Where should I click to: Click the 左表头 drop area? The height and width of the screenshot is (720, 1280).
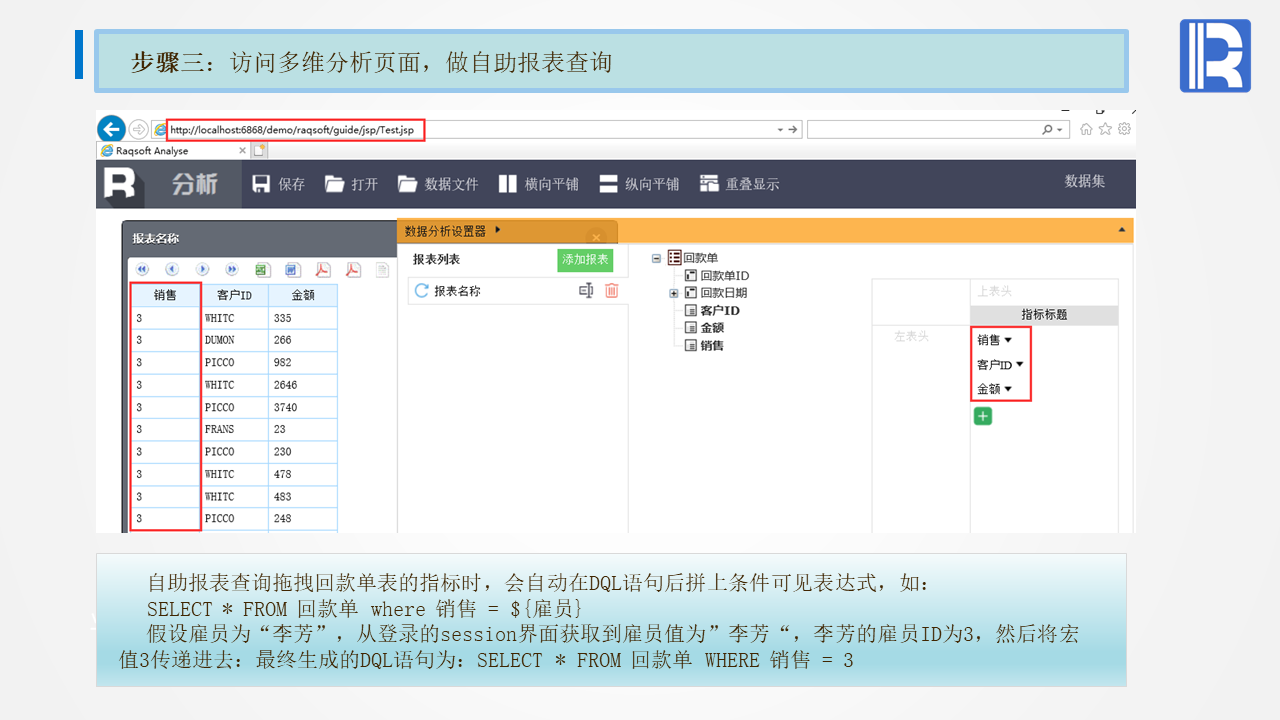point(921,337)
